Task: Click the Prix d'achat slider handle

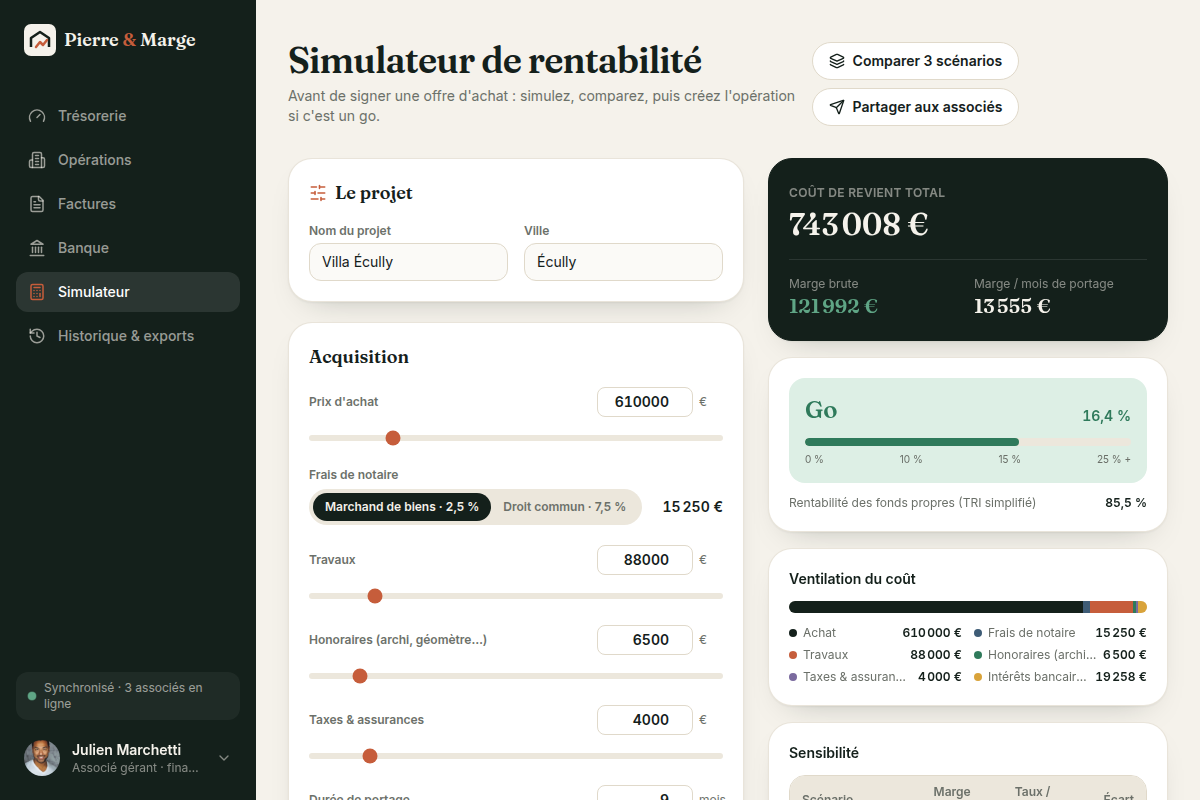Action: click(393, 438)
